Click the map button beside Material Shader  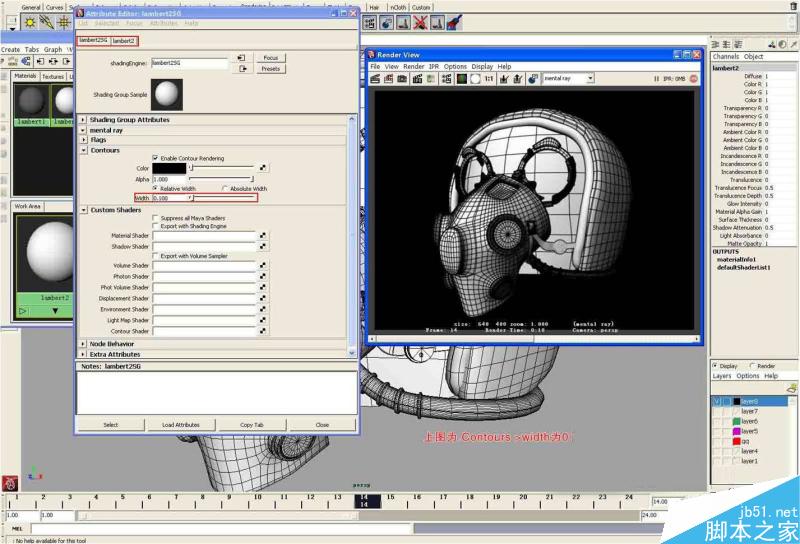point(263,236)
